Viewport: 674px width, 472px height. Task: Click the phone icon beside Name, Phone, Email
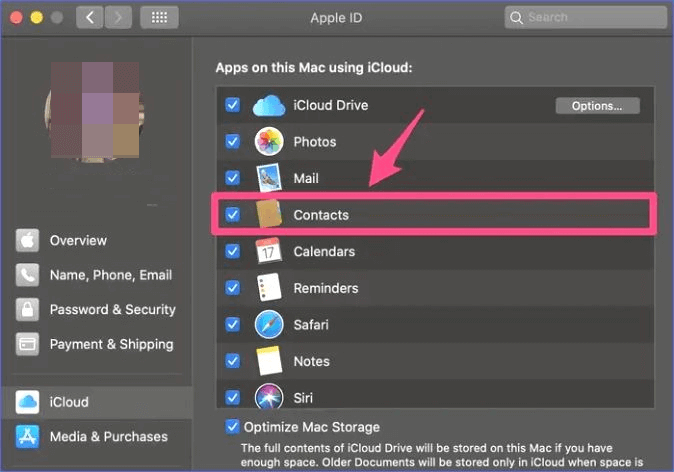pyautogui.click(x=28, y=275)
